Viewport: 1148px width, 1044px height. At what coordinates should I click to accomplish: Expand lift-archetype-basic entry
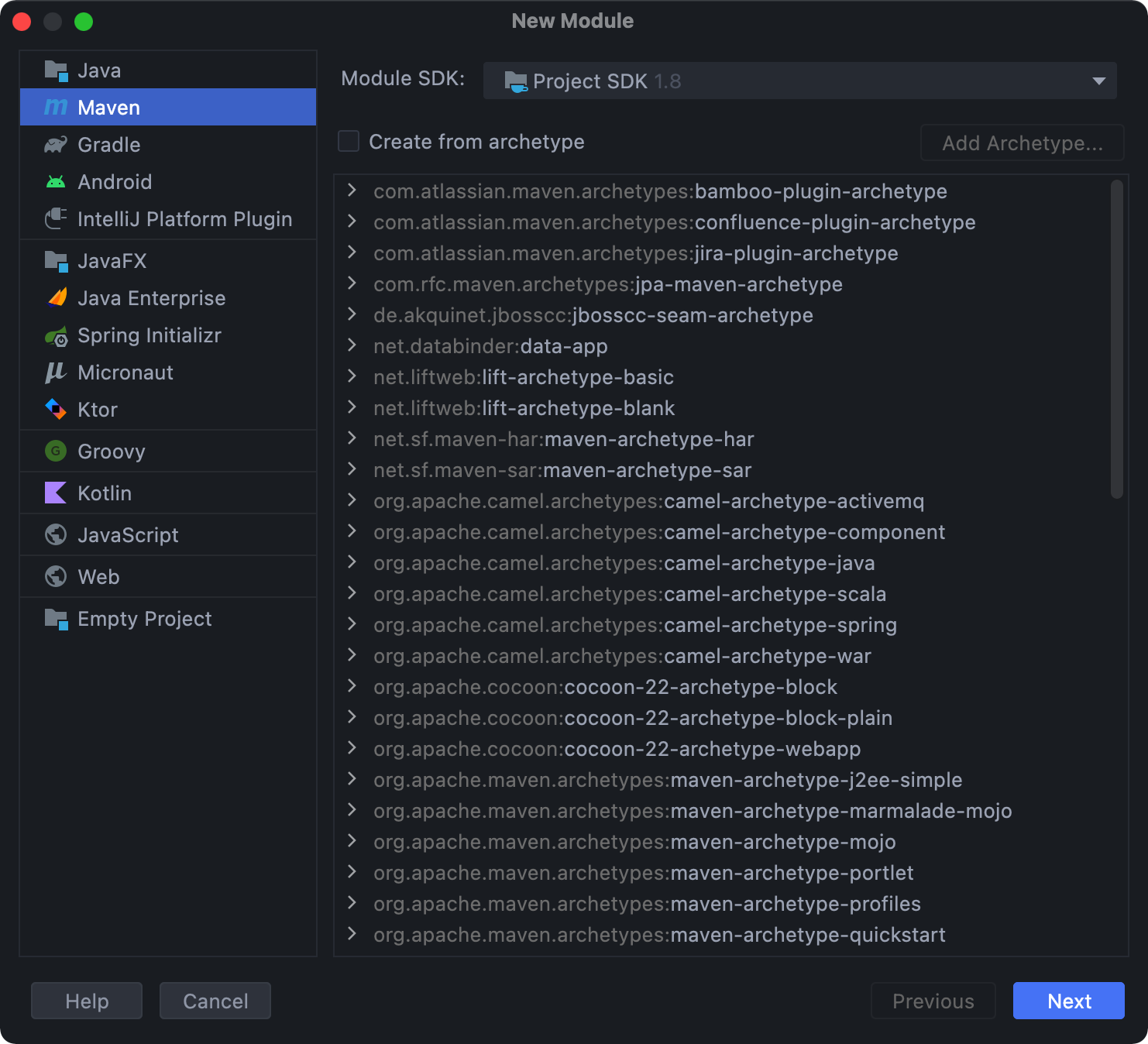[352, 376]
